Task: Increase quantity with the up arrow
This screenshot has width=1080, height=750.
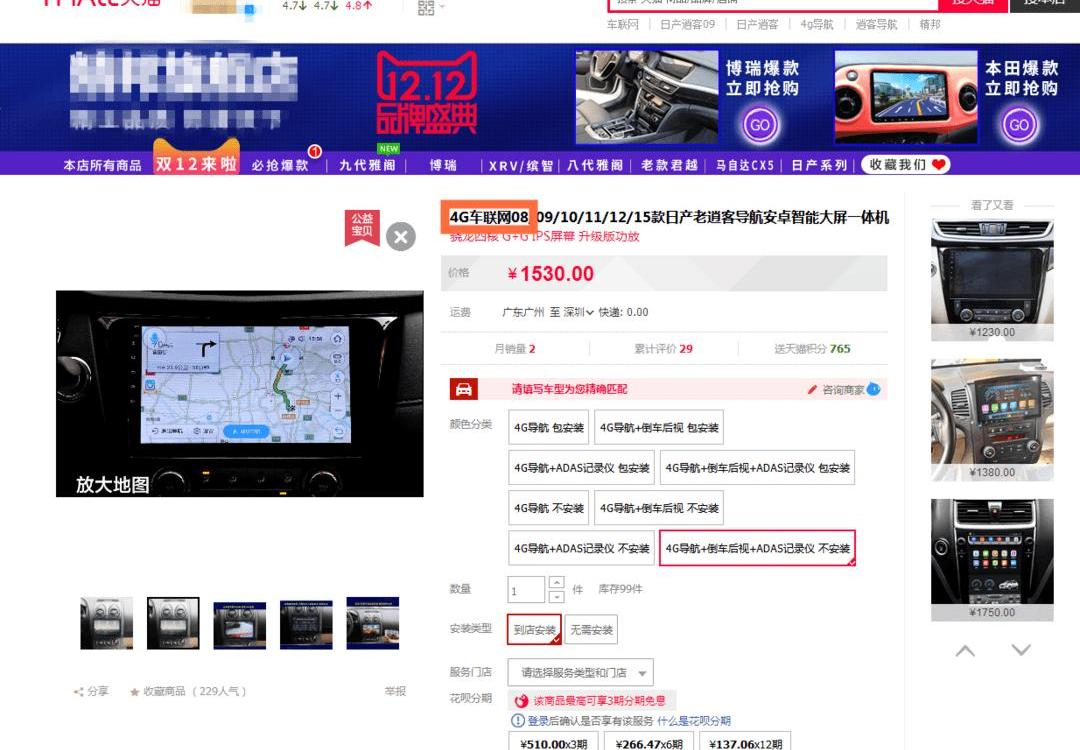Action: [557, 582]
